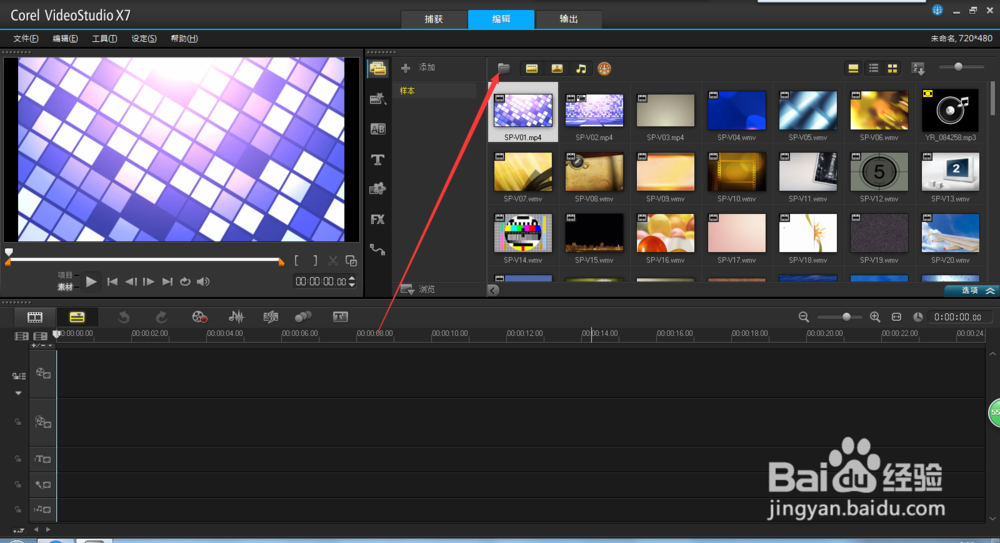Viewport: 1000px width, 543px height.
Task: Adjust the preview timecode stepper arrows
Action: click(352, 281)
